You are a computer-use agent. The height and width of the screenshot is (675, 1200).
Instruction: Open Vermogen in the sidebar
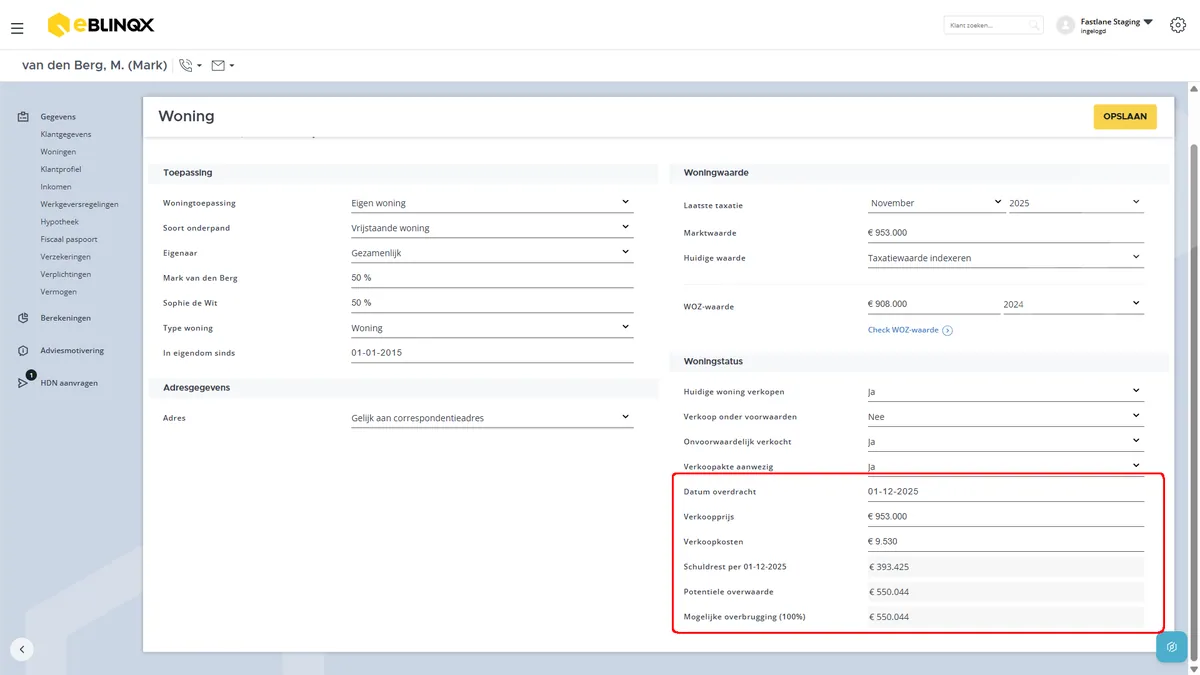(58, 292)
